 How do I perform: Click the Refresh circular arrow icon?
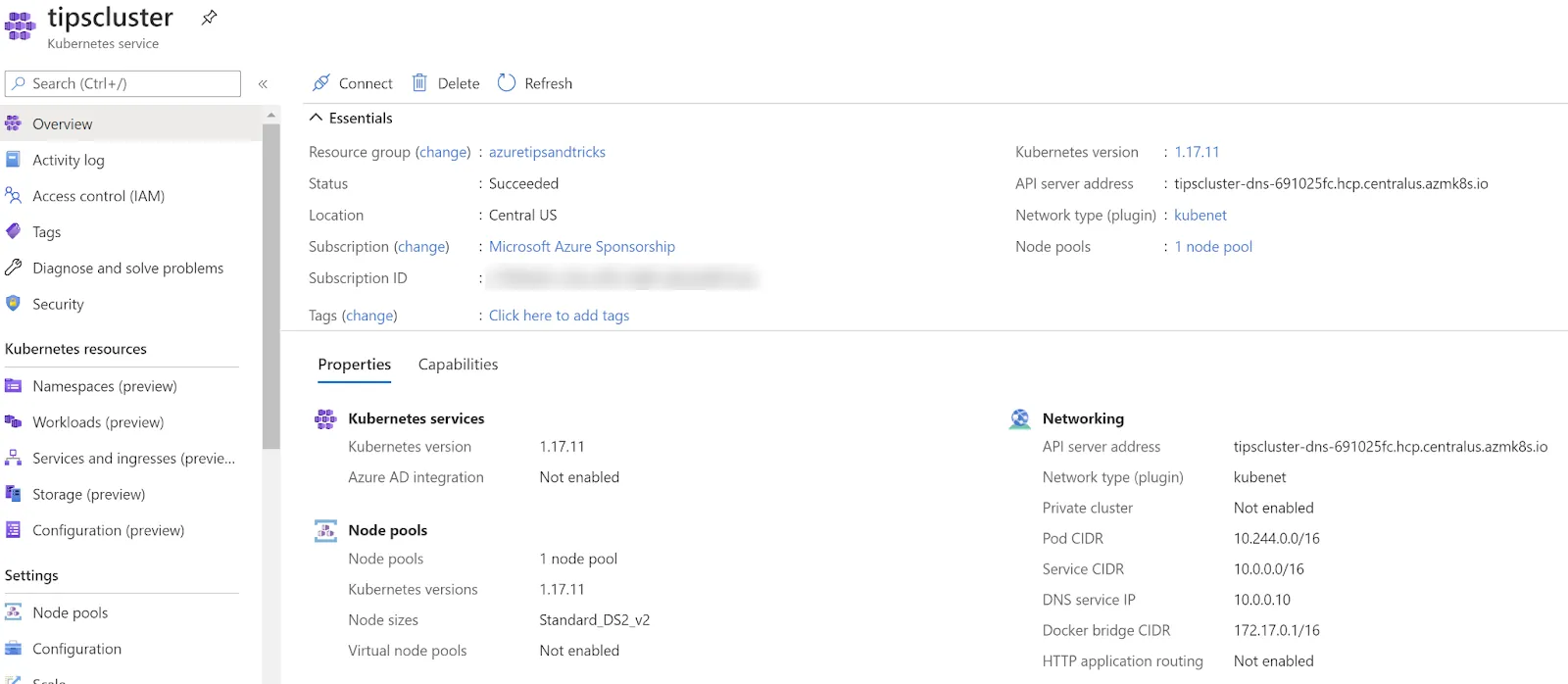pyautogui.click(x=507, y=83)
